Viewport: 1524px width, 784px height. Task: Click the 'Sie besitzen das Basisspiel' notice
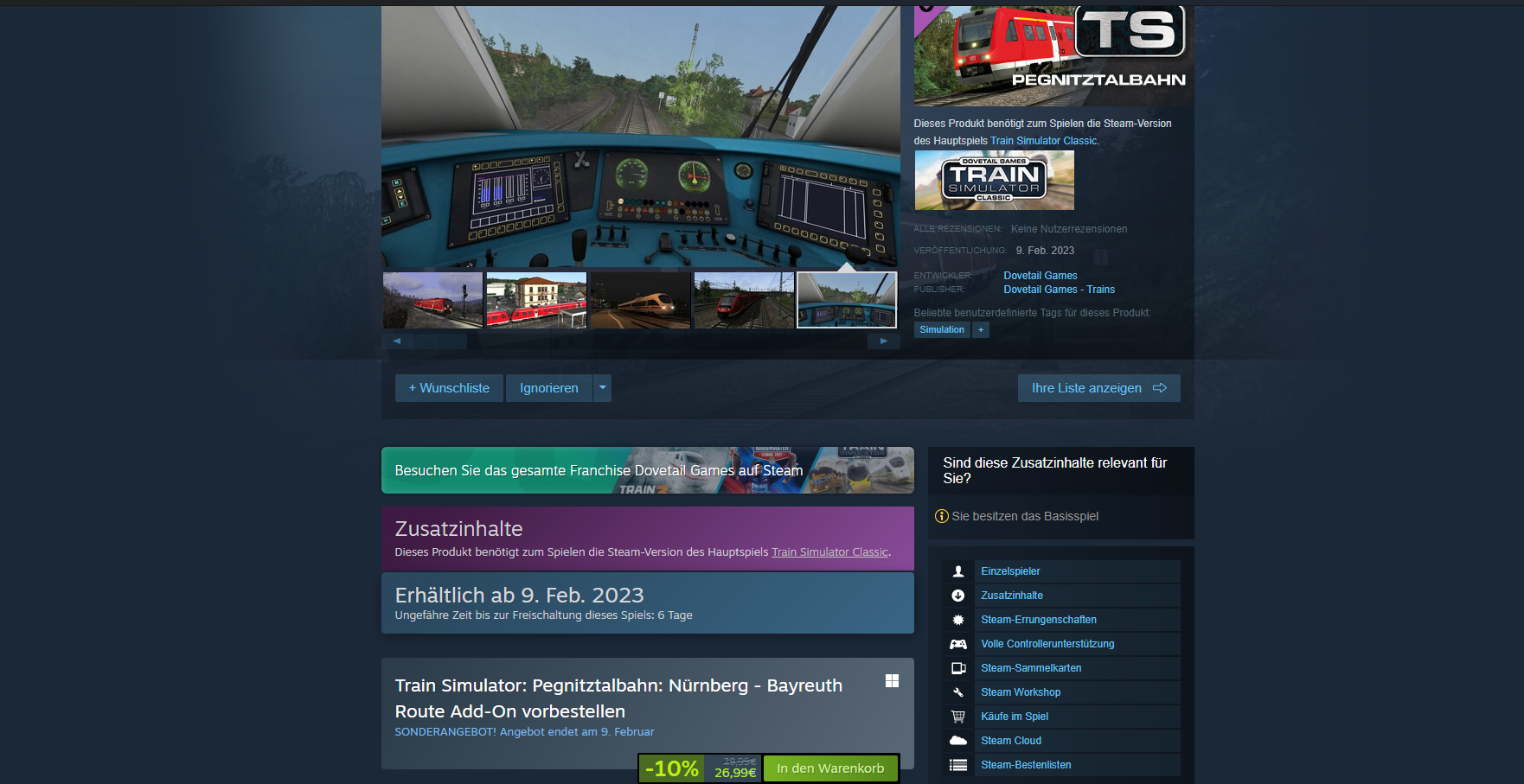(1025, 516)
